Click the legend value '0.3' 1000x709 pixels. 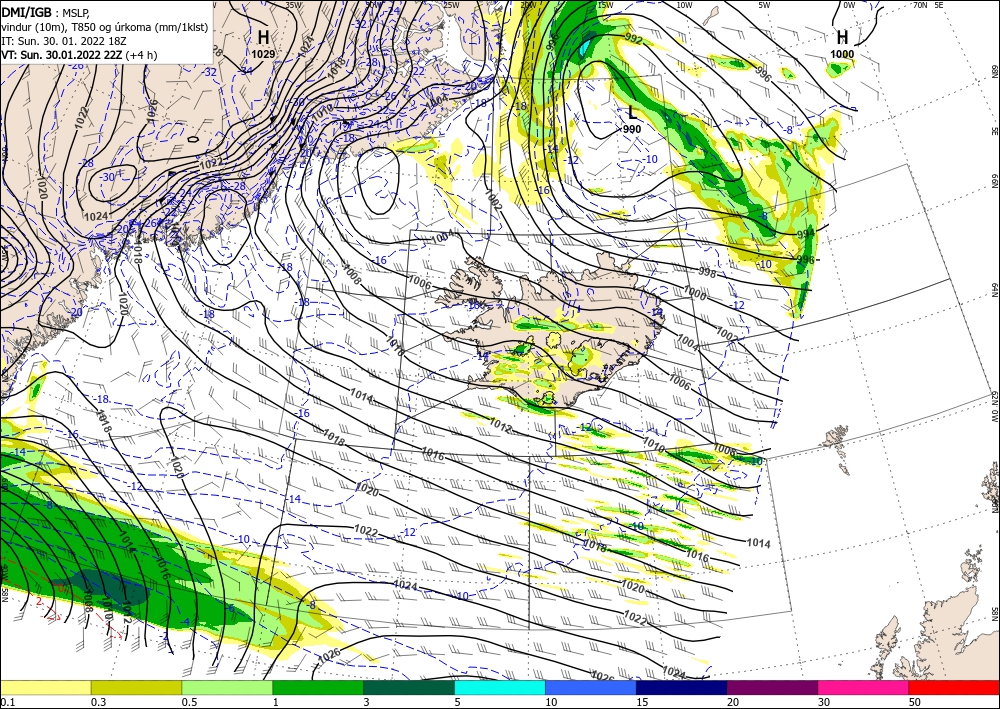pos(98,702)
